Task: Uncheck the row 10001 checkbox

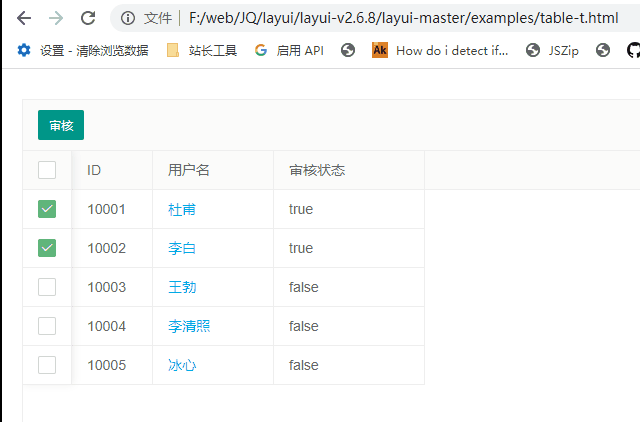Action: point(47,209)
